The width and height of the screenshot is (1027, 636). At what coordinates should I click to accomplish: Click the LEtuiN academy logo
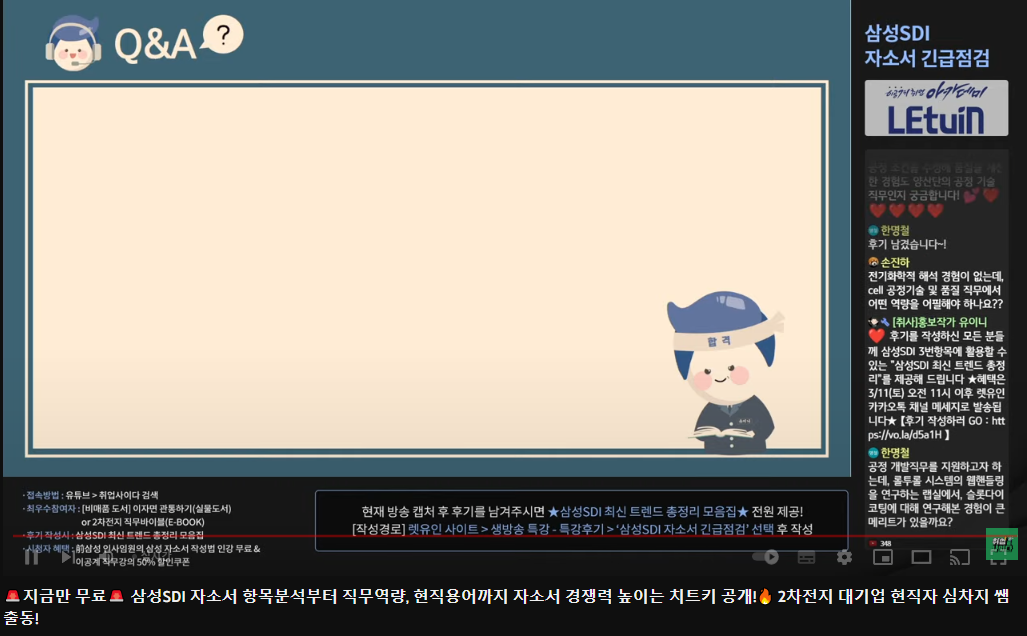coord(936,108)
